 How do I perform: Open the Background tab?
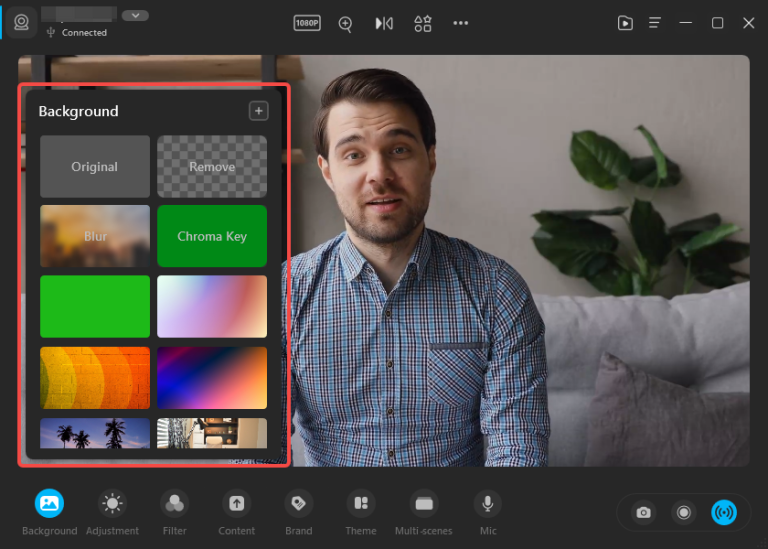tap(49, 512)
